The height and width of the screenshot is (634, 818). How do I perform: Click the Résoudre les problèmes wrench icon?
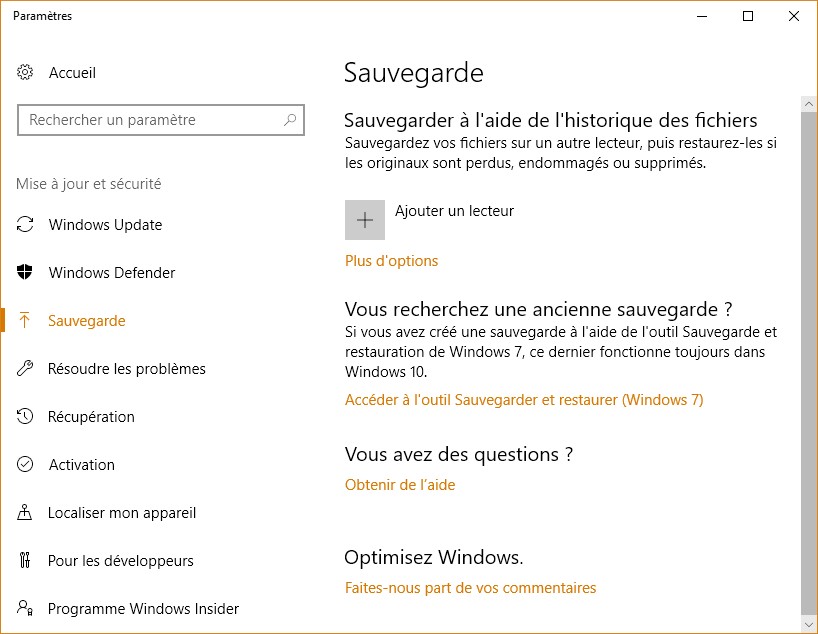pyautogui.click(x=26, y=369)
